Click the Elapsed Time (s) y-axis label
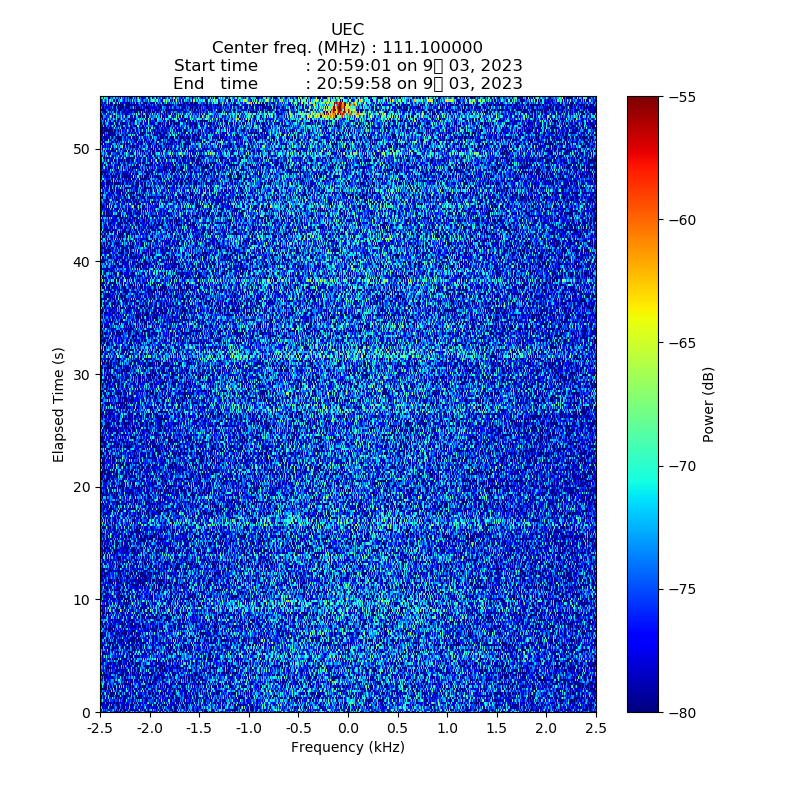800x800 pixels. [59, 404]
